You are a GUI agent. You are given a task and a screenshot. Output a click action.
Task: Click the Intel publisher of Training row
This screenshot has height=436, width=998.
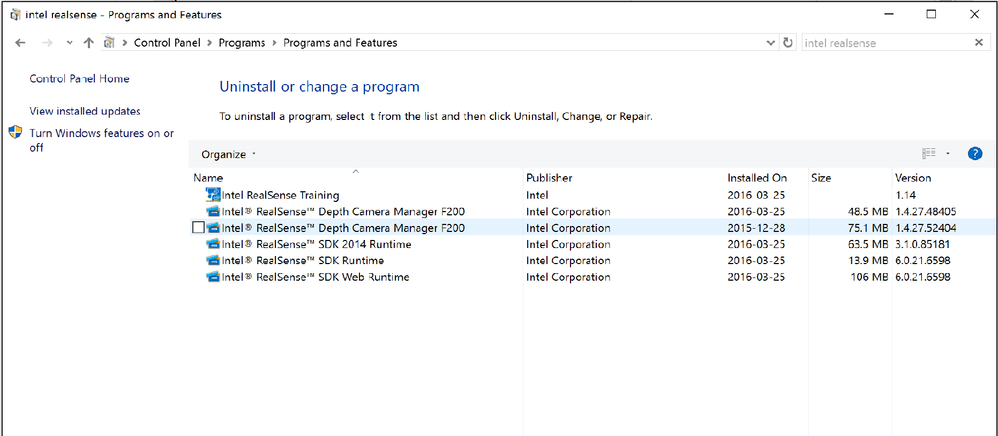537,195
